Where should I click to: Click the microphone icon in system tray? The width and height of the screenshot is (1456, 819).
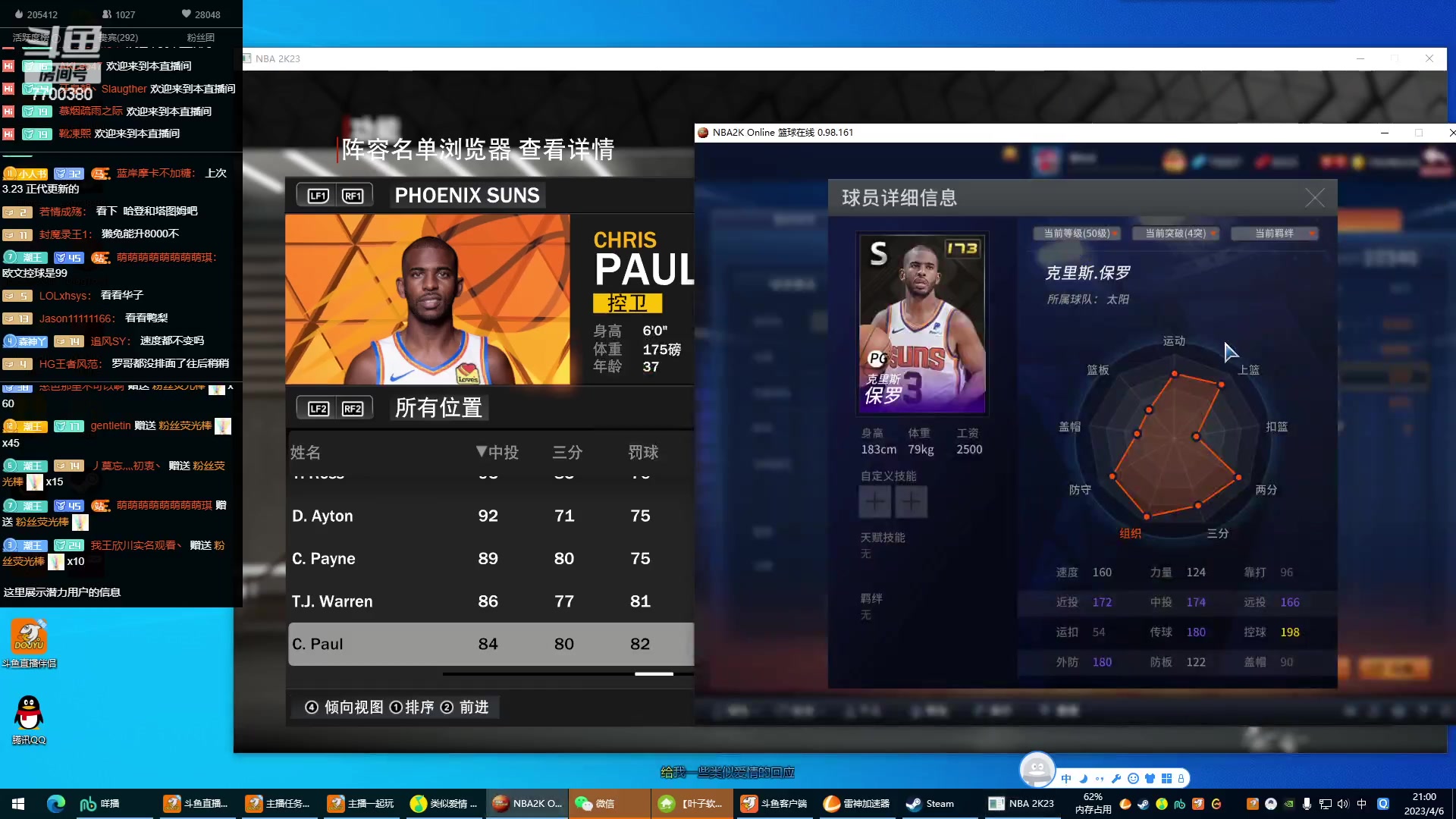(x=1307, y=804)
